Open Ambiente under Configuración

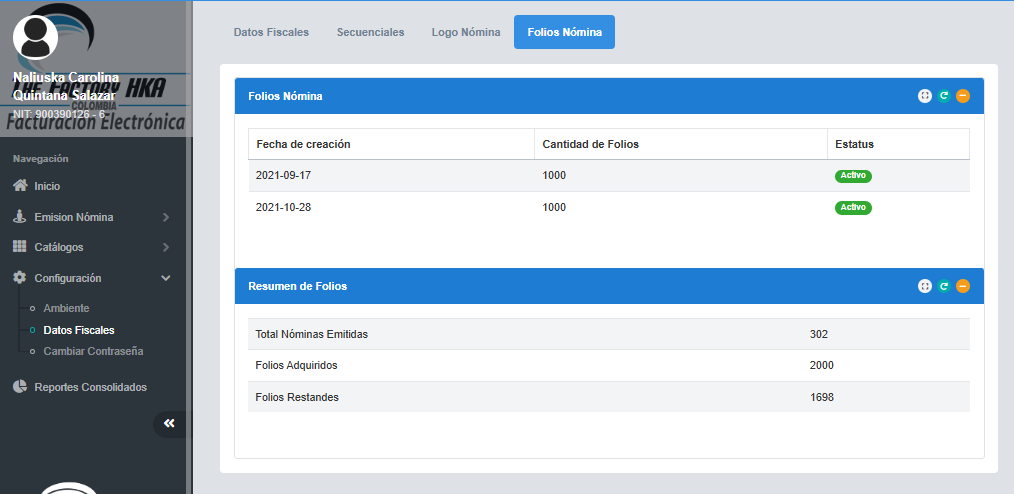tap(66, 308)
